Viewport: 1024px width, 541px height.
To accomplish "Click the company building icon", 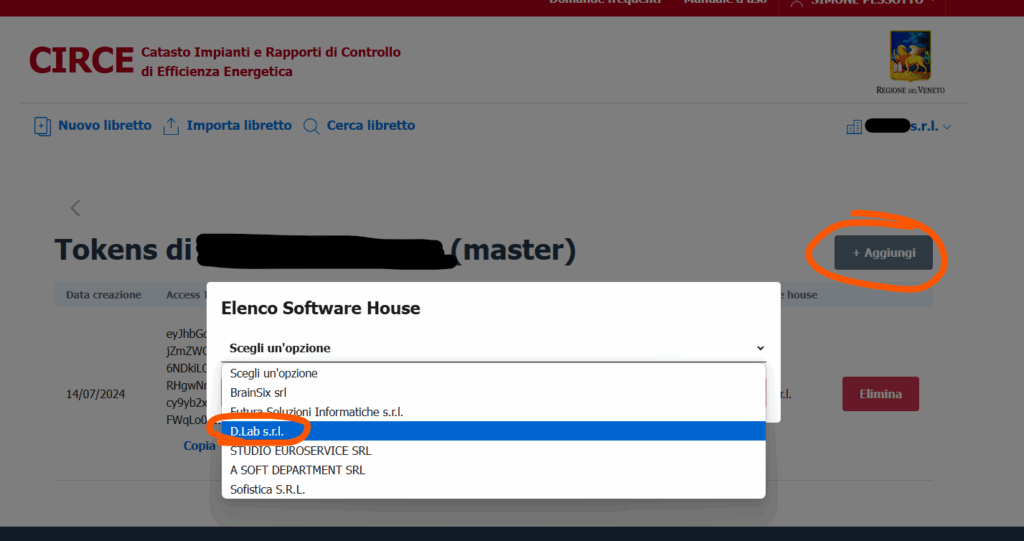I will (x=854, y=127).
